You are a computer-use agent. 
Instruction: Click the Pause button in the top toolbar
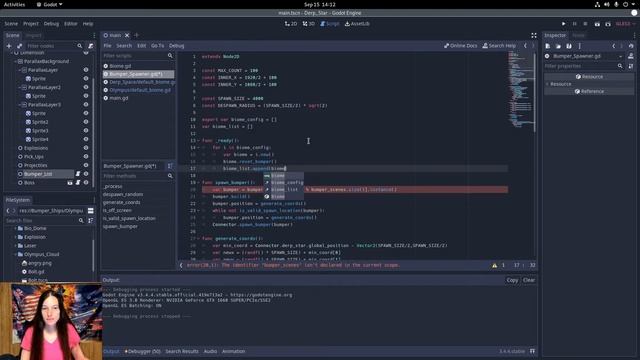click(x=574, y=24)
